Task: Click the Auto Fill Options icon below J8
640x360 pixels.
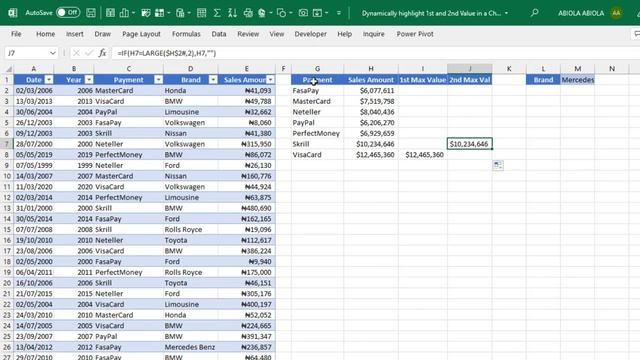Action: (498, 165)
